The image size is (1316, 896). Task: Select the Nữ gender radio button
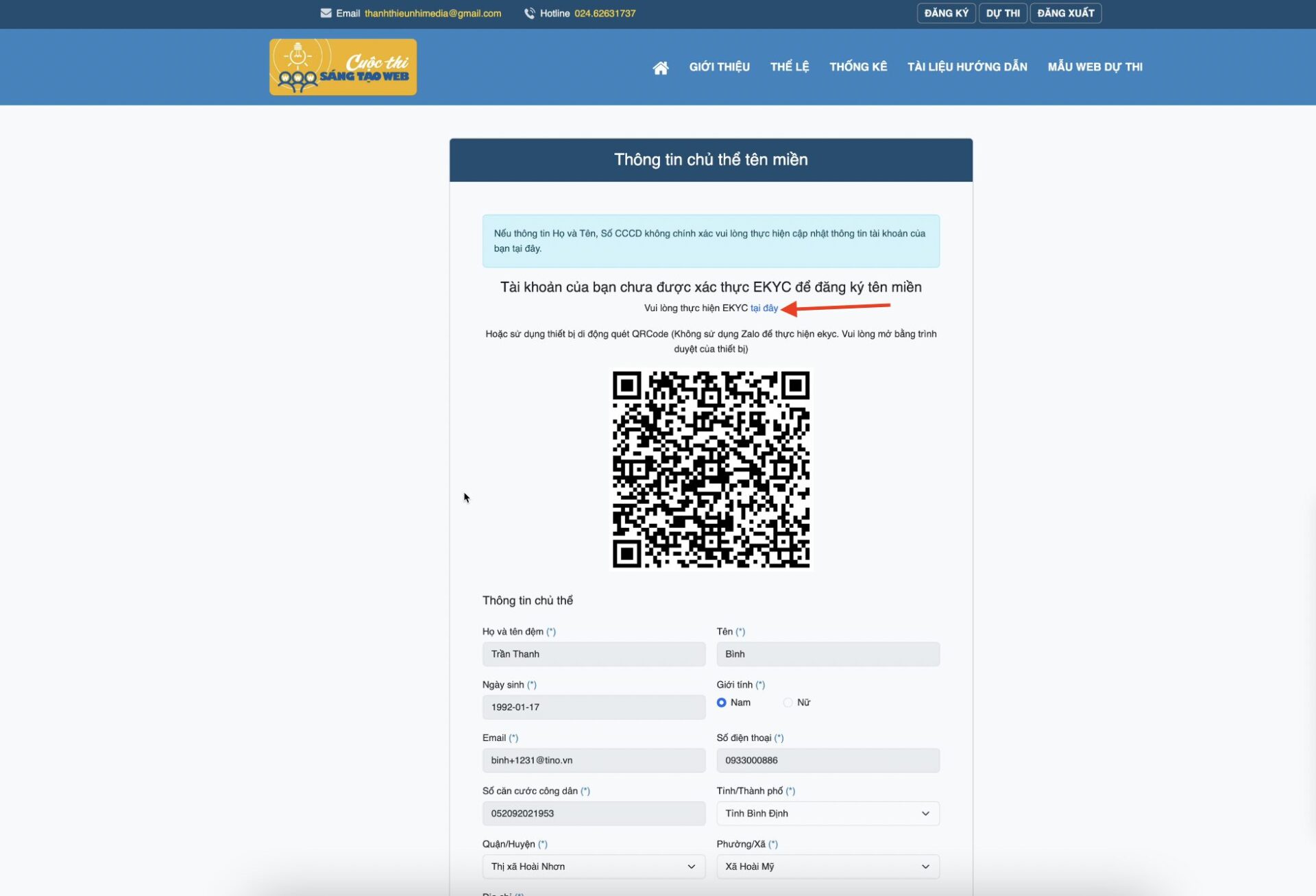pyautogui.click(x=788, y=703)
